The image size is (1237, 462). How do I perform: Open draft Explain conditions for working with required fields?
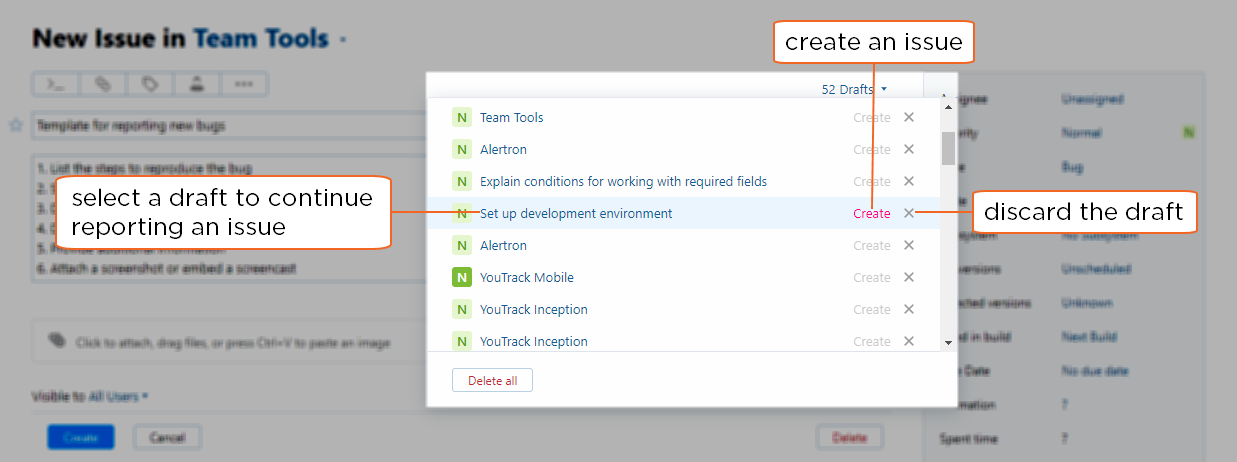click(624, 181)
